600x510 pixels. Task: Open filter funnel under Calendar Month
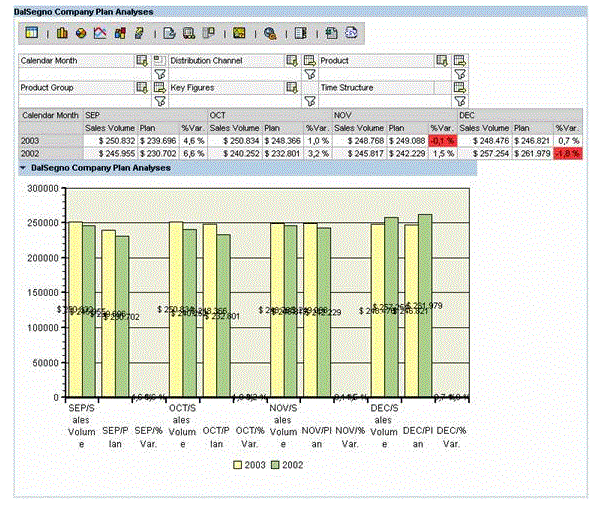158,74
